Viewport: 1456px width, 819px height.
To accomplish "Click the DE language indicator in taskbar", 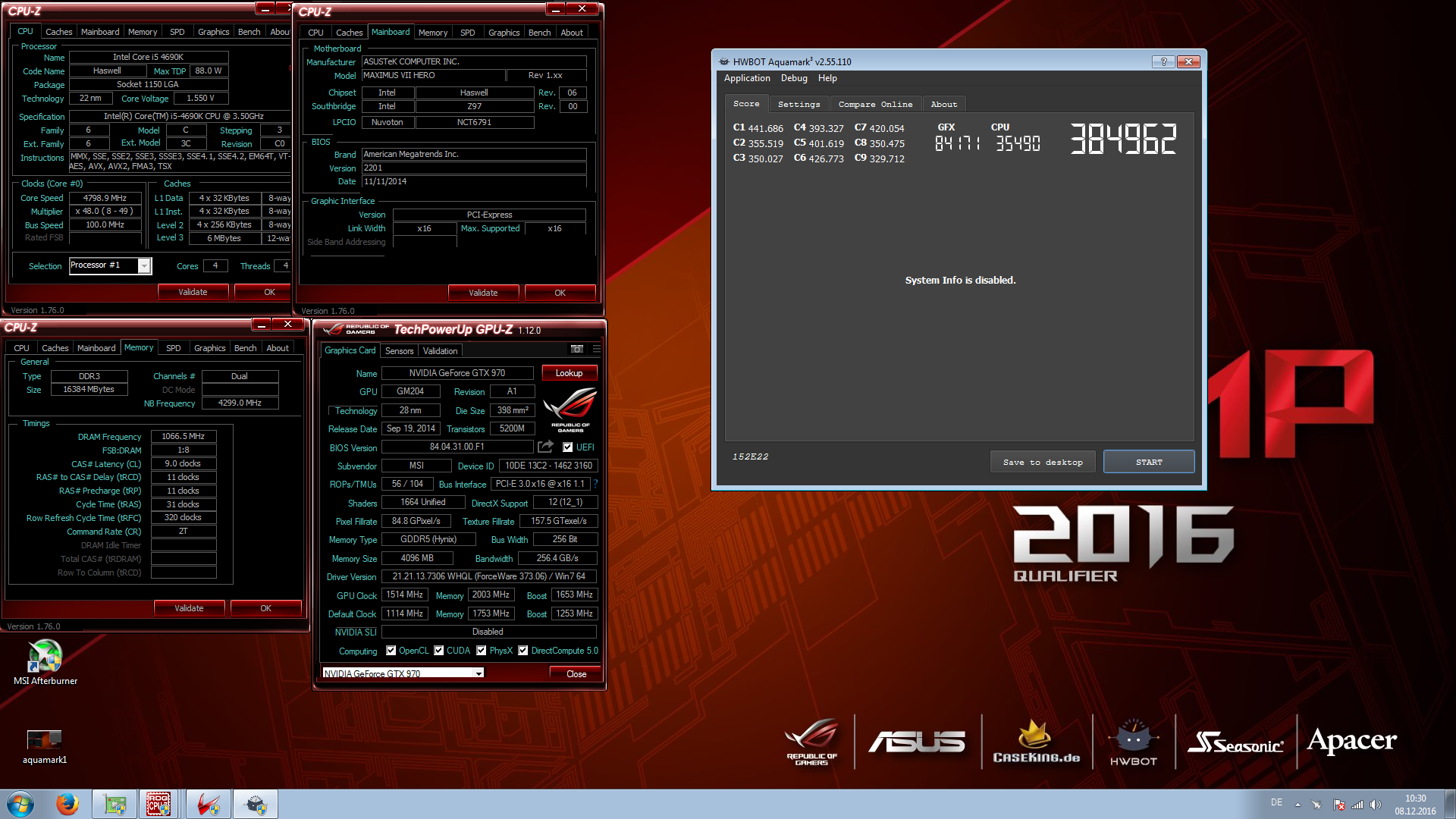I will pos(1276,802).
